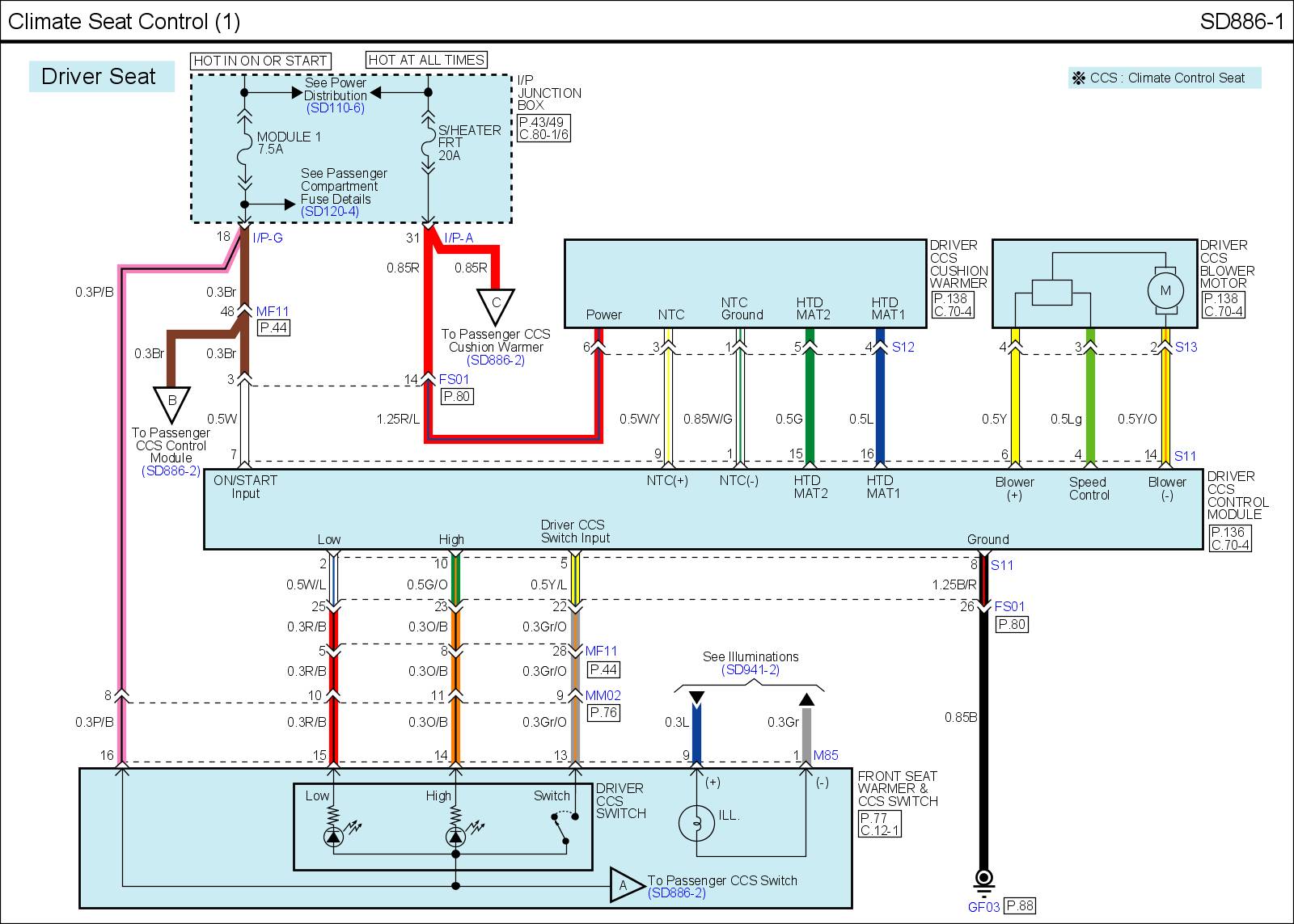Open SD886-2 under Passenger CCS Control Module
The image size is (1294, 924).
click(171, 470)
